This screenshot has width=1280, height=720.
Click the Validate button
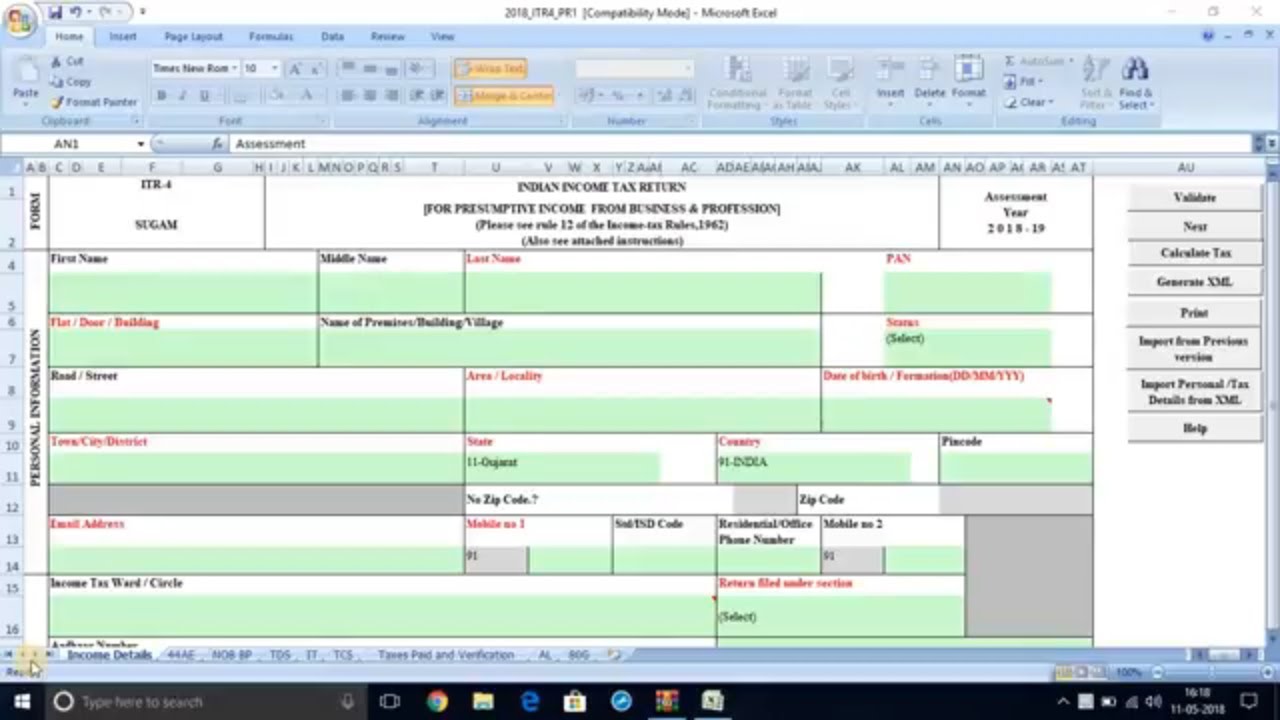(1195, 198)
